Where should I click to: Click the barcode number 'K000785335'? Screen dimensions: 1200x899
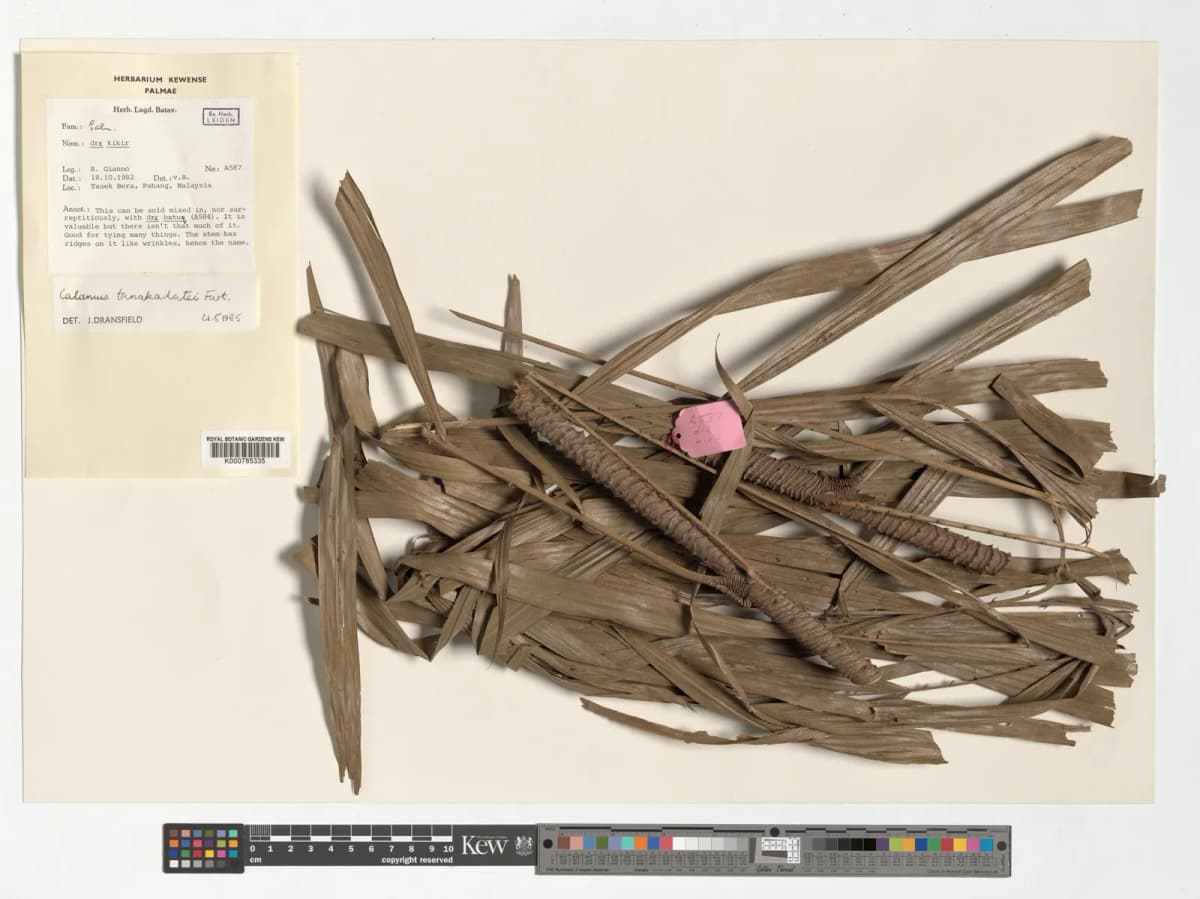245,461
